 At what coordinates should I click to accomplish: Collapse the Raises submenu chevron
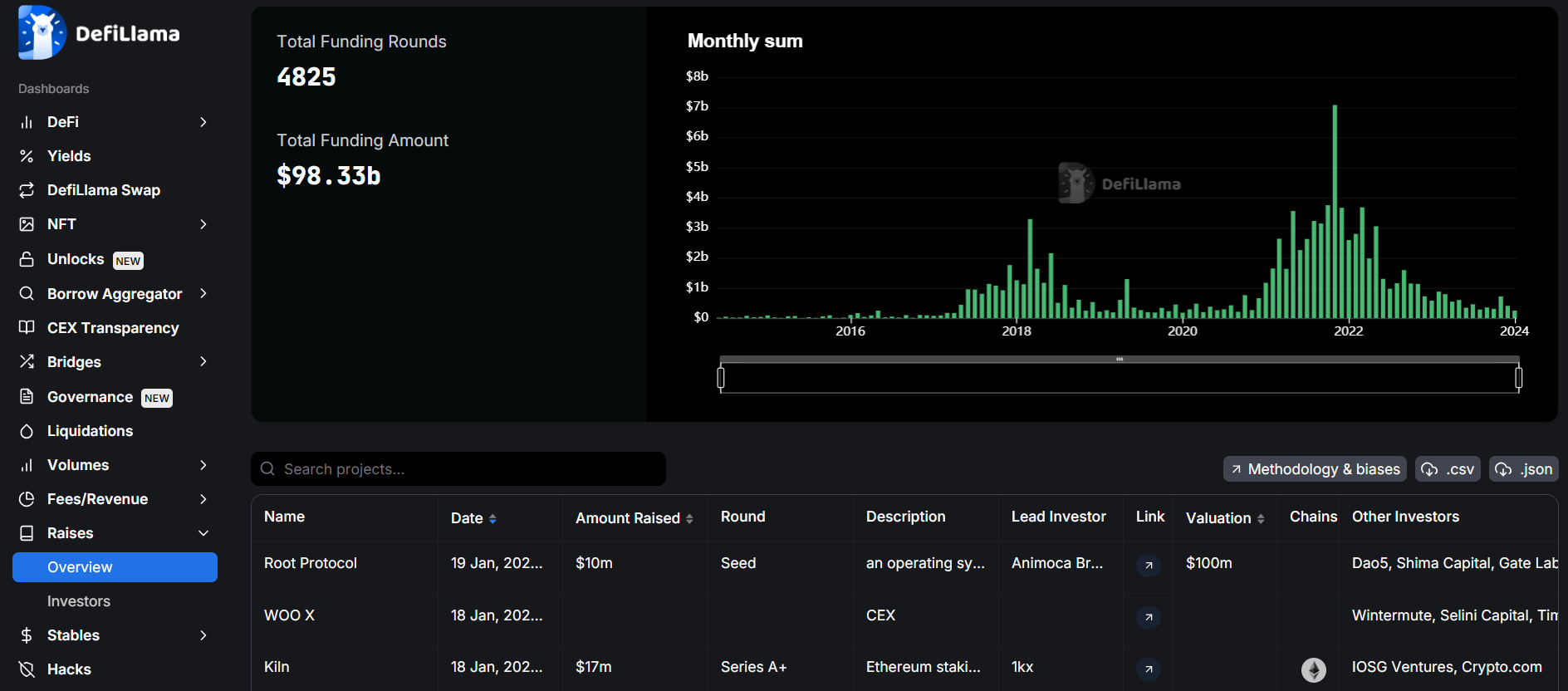pos(203,533)
